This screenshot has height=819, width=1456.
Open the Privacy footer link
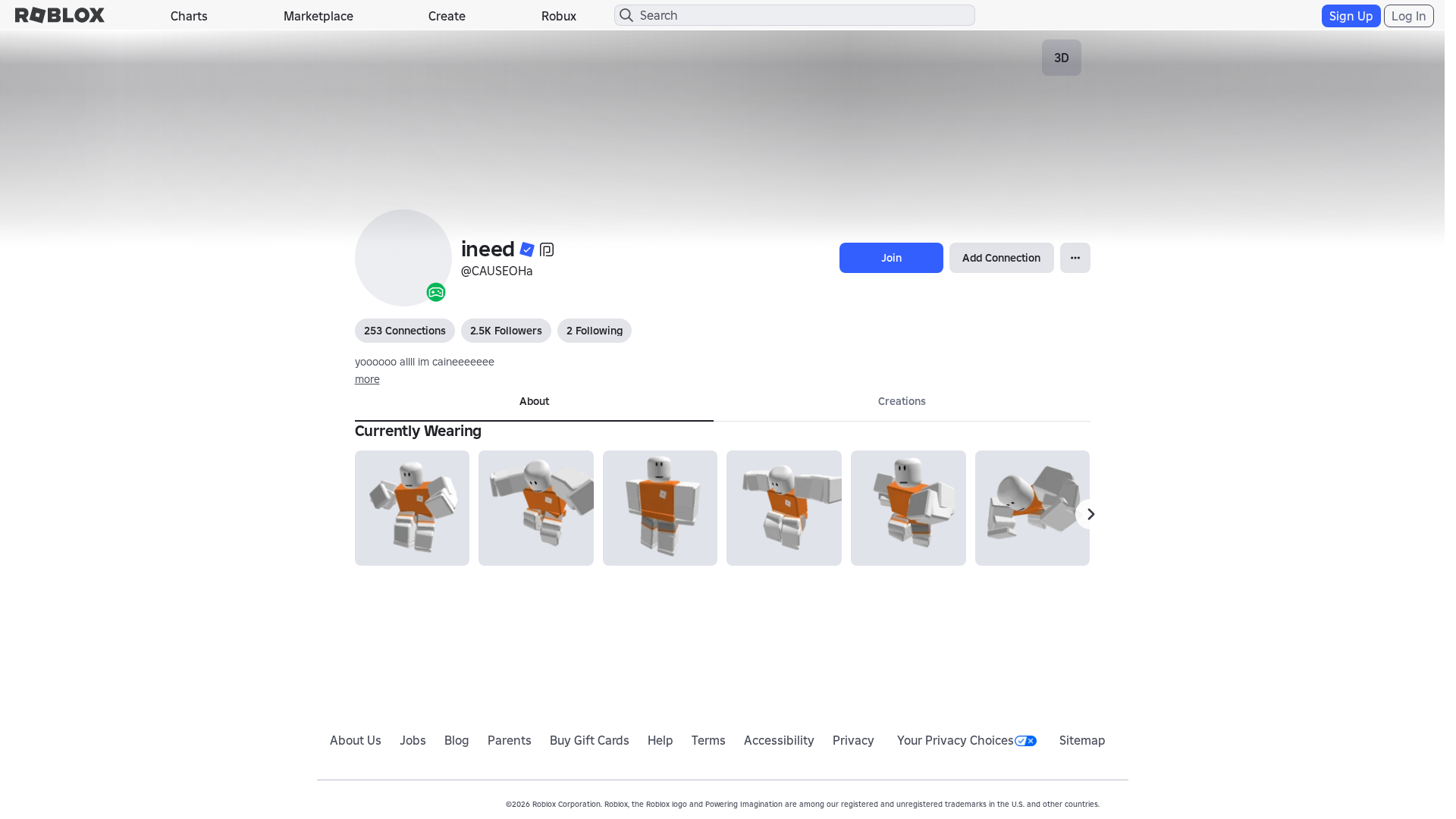tap(853, 740)
